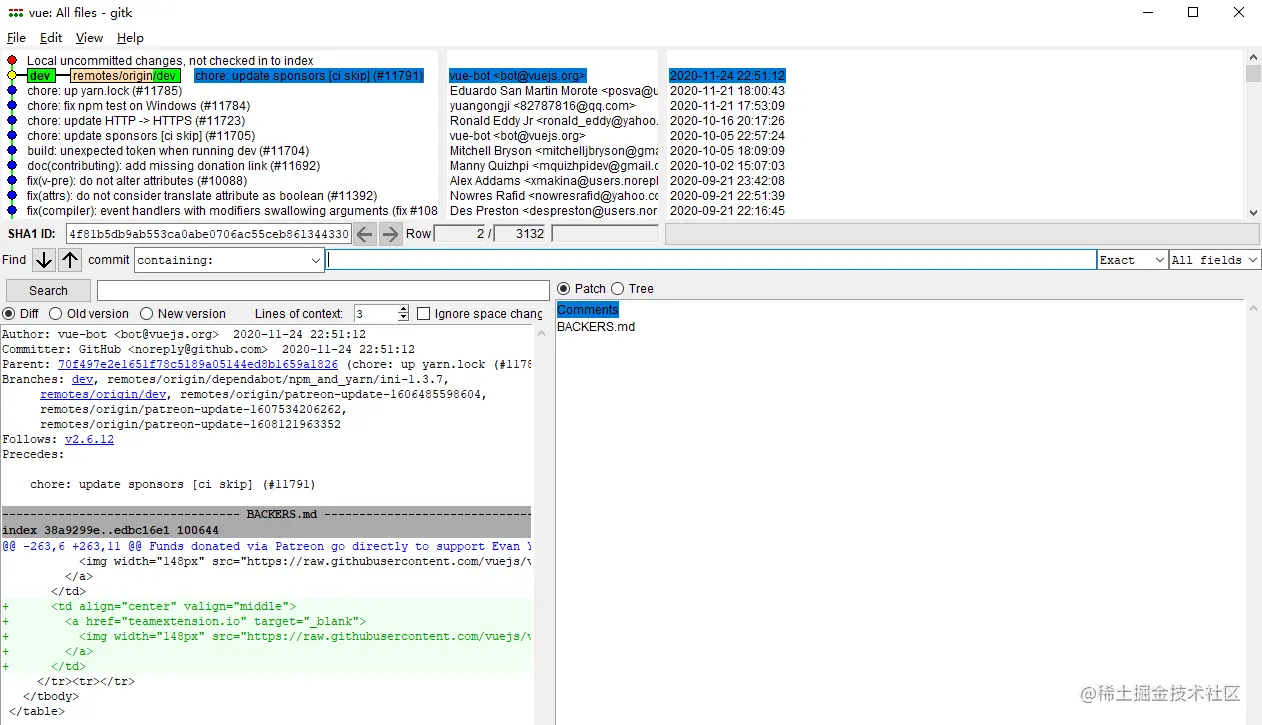
Task: Open the Help menu
Action: tap(130, 38)
